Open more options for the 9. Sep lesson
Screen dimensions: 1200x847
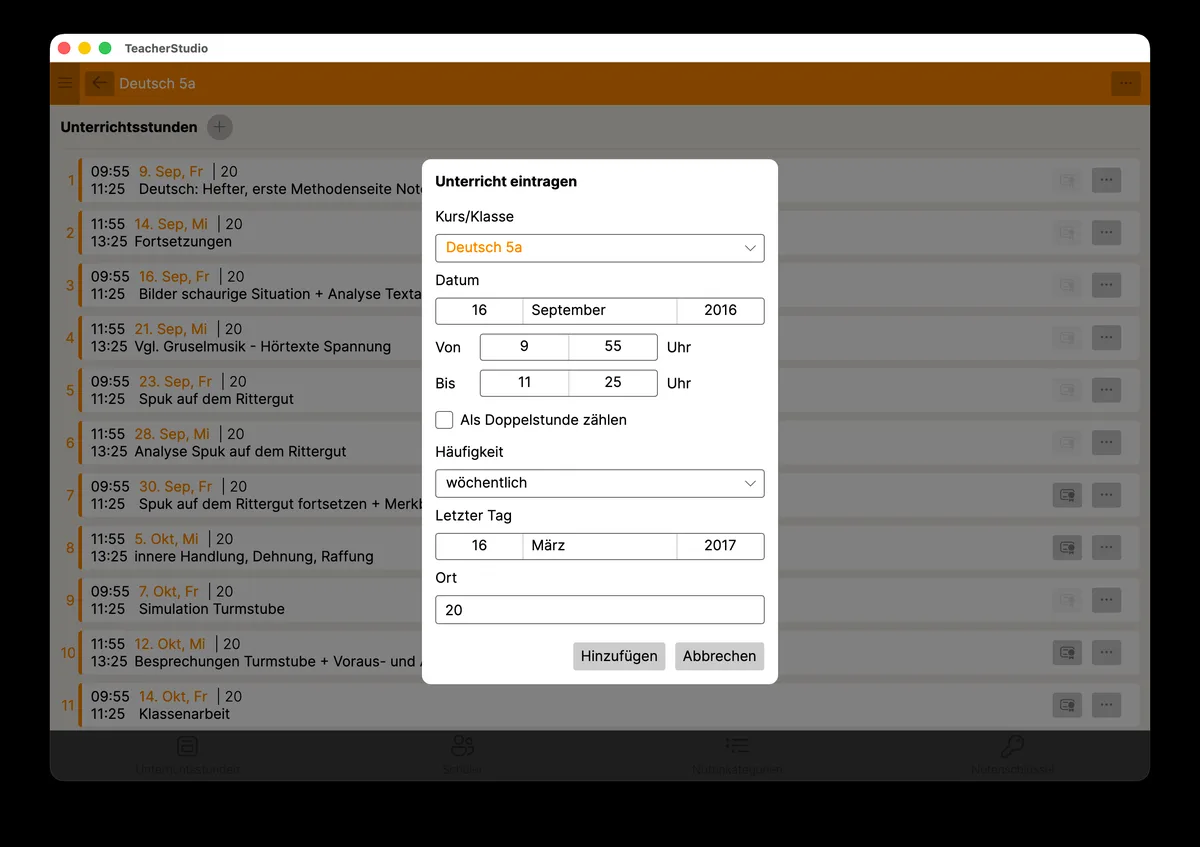coord(1106,180)
